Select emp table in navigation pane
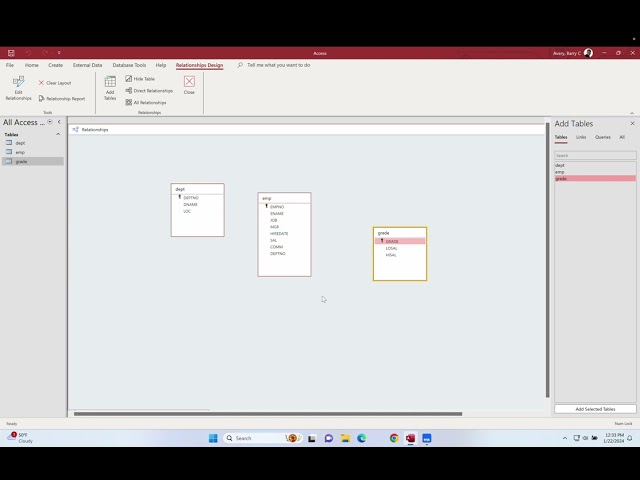Image resolution: width=640 pixels, height=480 pixels. click(x=33, y=152)
